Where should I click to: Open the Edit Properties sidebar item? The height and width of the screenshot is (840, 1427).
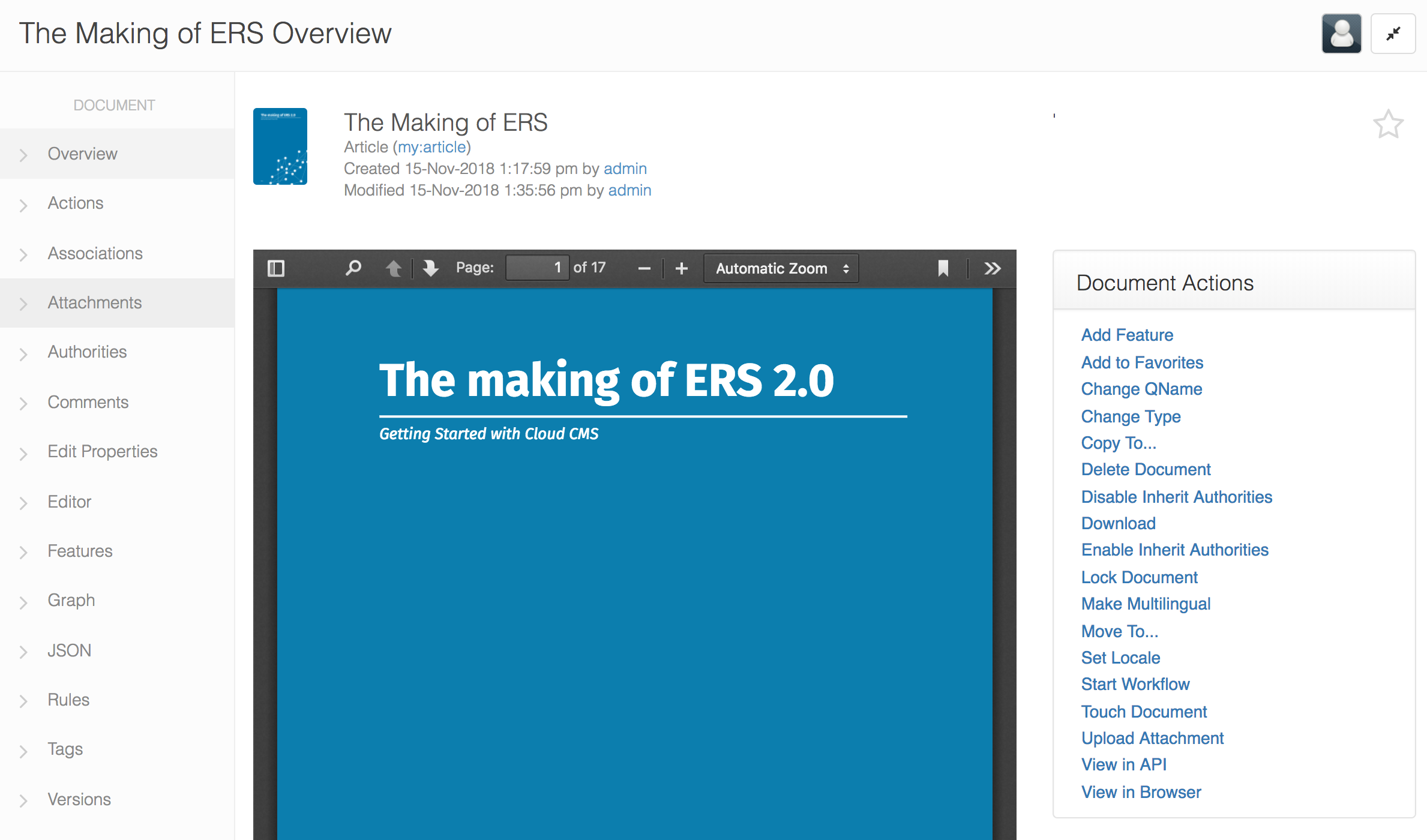click(117, 452)
